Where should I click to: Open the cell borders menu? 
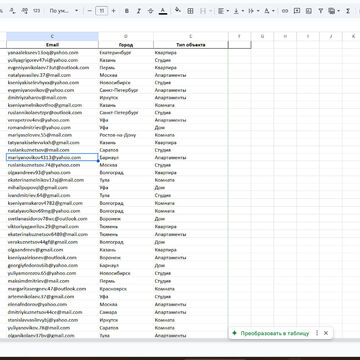point(190,11)
